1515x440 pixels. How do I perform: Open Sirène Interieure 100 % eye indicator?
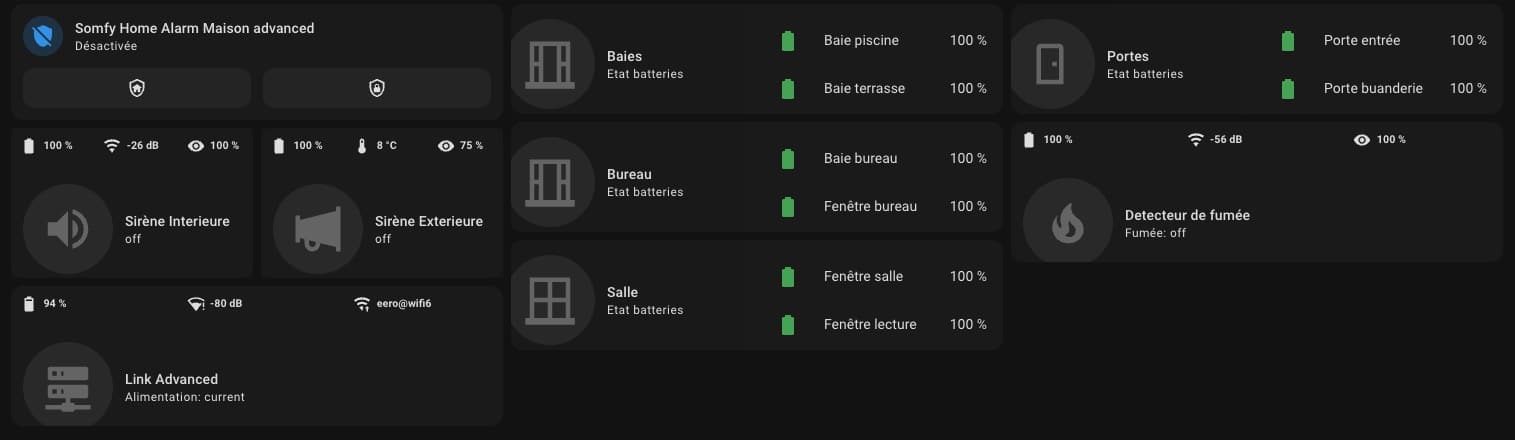coord(213,145)
